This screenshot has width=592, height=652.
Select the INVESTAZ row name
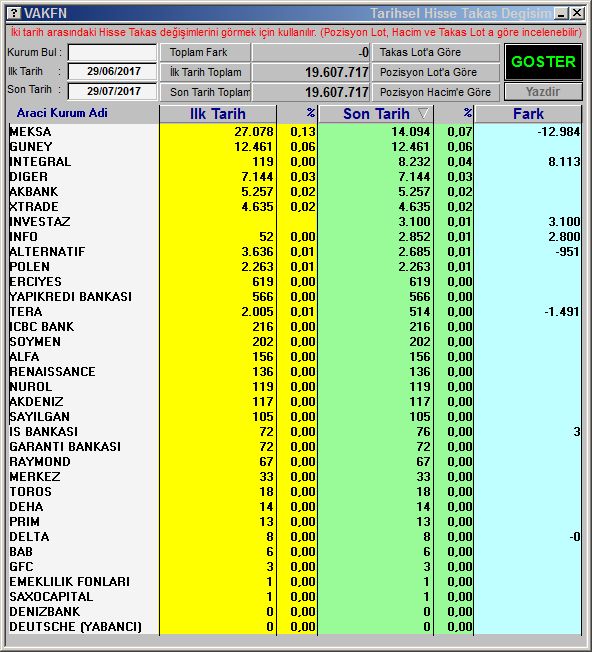(x=40, y=222)
